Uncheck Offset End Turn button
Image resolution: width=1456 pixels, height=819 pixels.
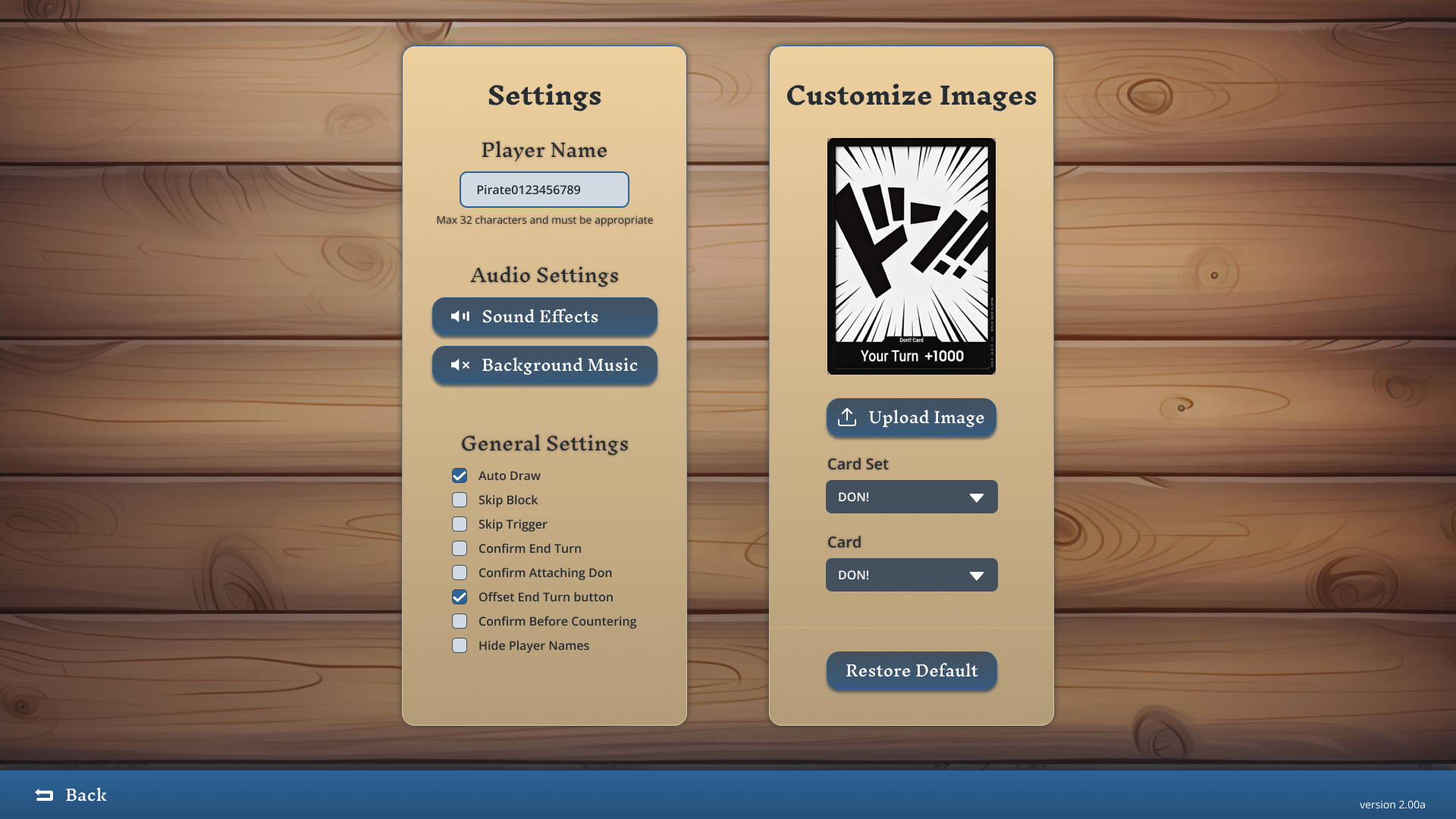pos(460,597)
